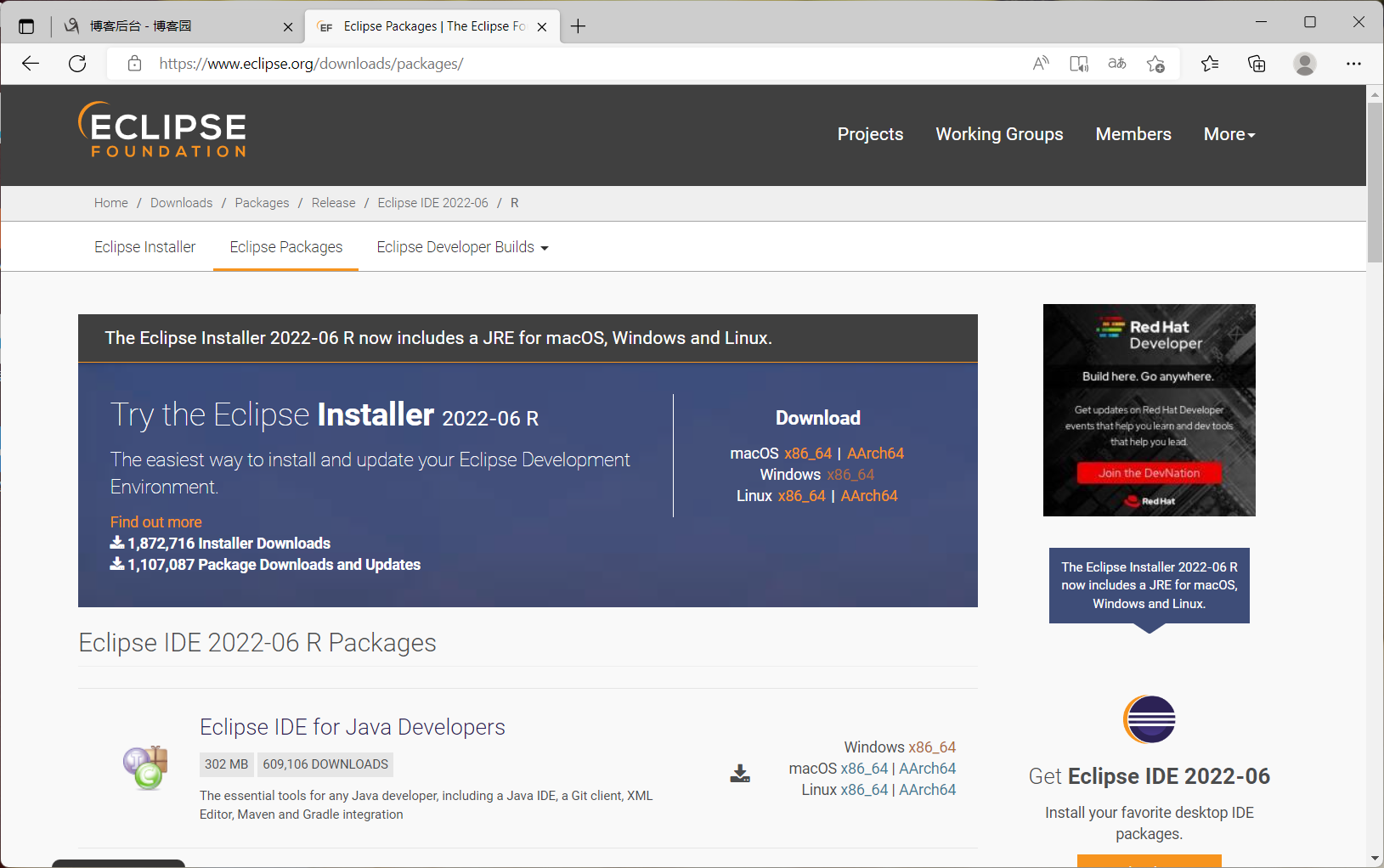Image resolution: width=1384 pixels, height=868 pixels.
Task: Download installer for Linux x86_64
Action: tap(802, 496)
